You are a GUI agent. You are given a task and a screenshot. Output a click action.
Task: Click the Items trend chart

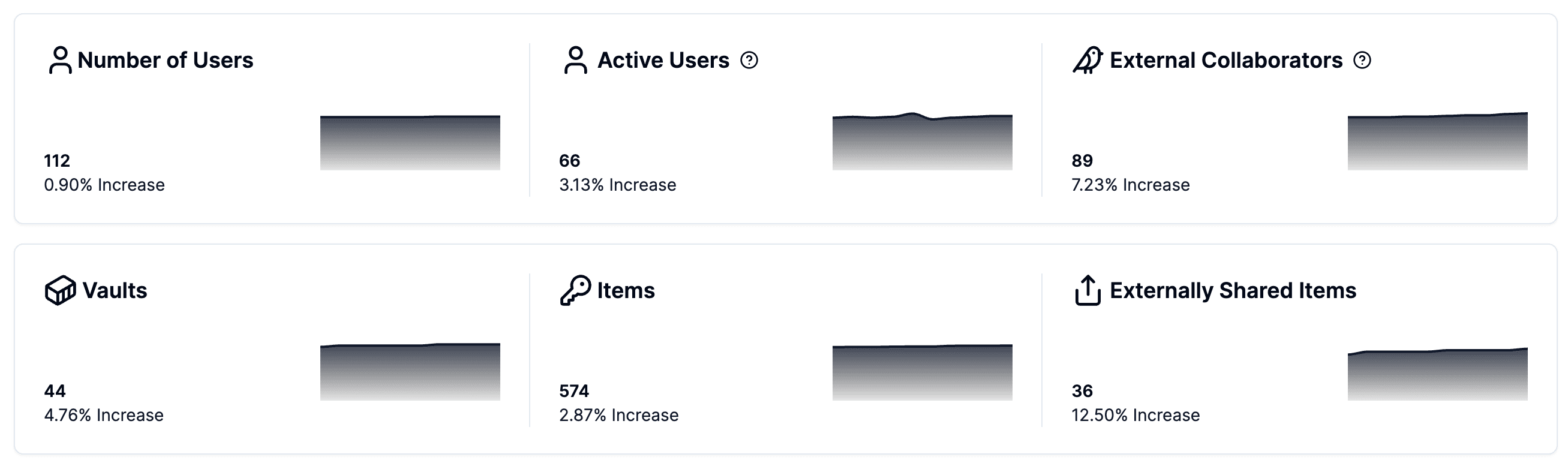(922, 372)
